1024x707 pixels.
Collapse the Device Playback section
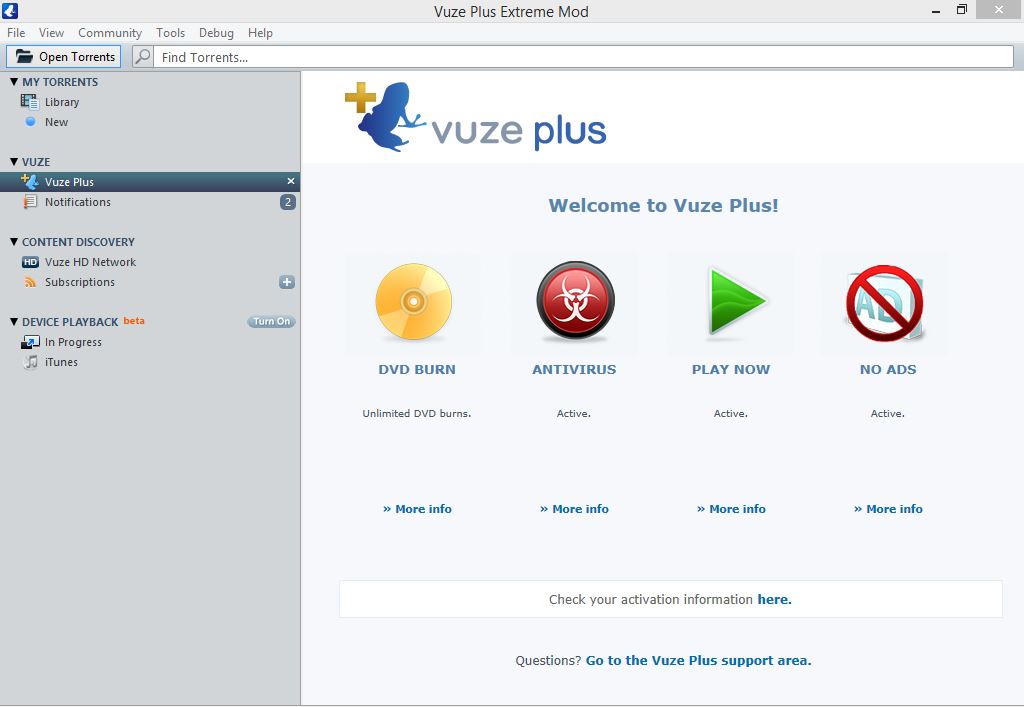click(x=14, y=322)
